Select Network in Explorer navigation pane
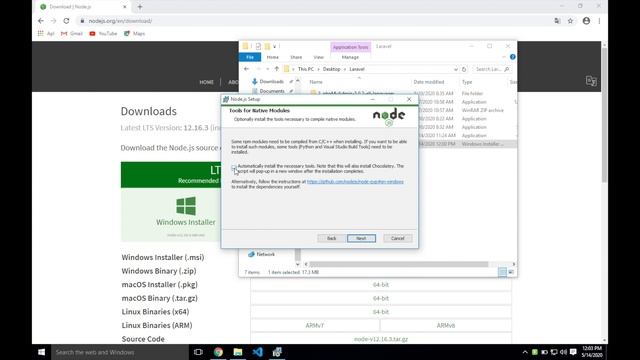This screenshot has height=360, width=640. click(265, 254)
